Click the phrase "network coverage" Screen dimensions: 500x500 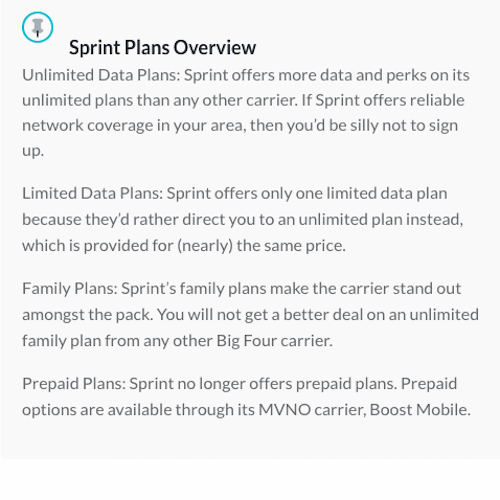(88, 126)
